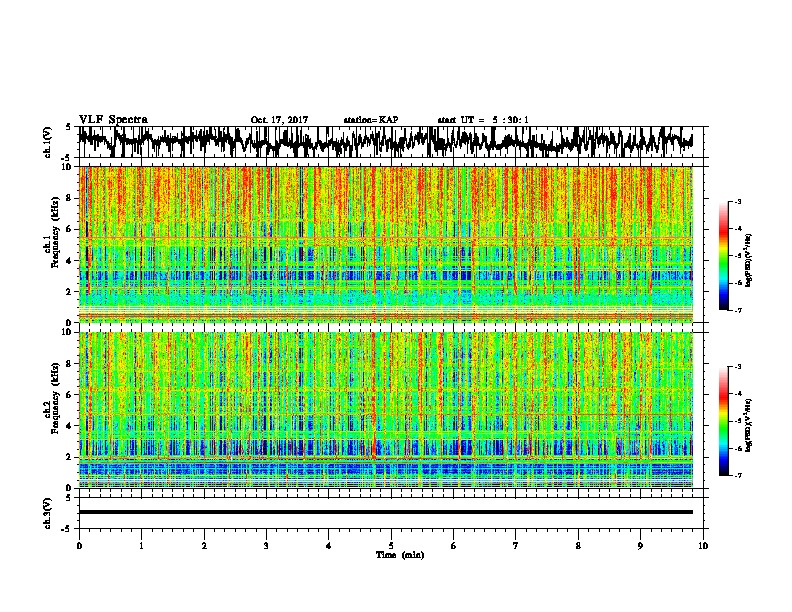Screen dimensions: 792x612
Task: Click the time axis tick label '0'
Action: (79, 546)
